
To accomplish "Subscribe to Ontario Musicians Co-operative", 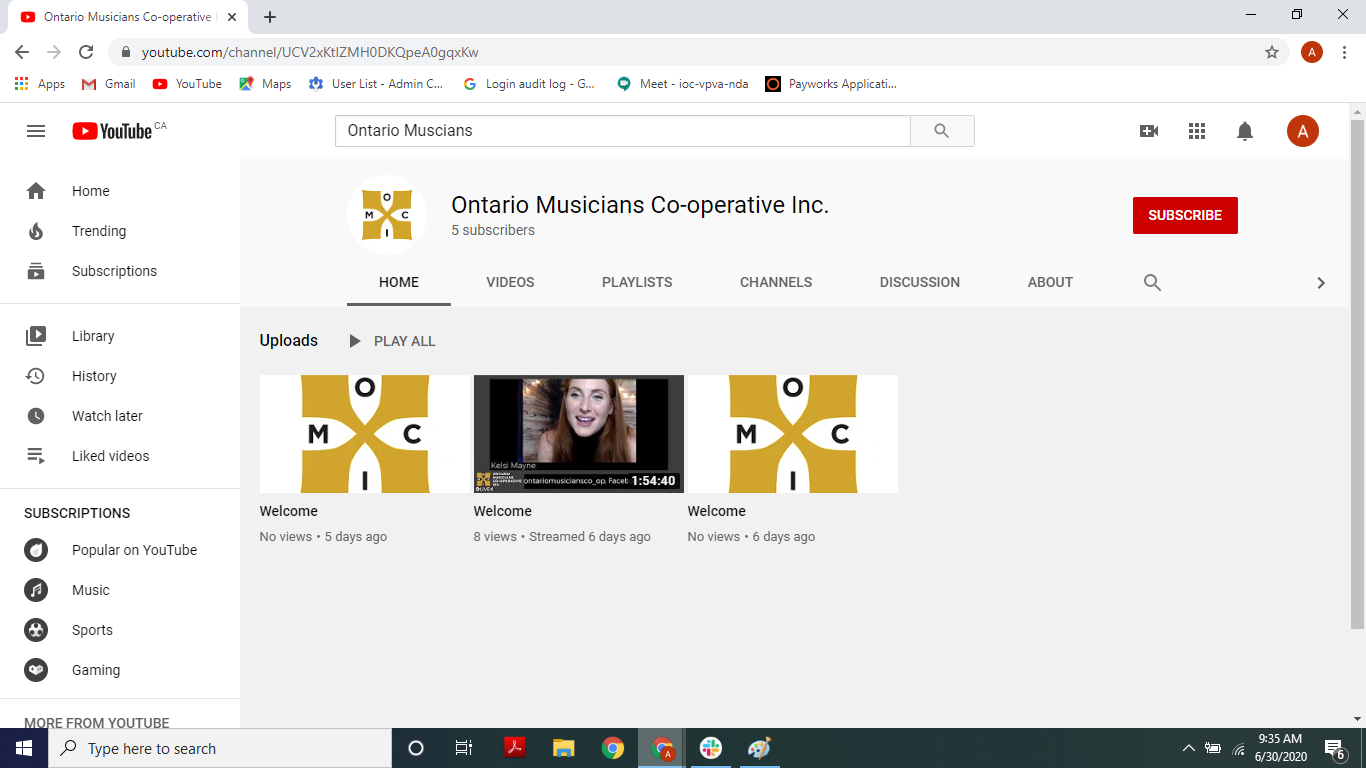I will click(1185, 216).
